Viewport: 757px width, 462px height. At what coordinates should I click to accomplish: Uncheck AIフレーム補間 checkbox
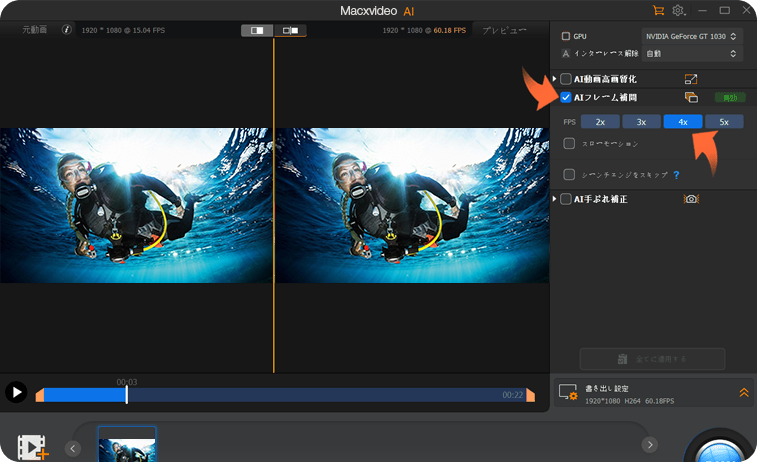click(566, 98)
